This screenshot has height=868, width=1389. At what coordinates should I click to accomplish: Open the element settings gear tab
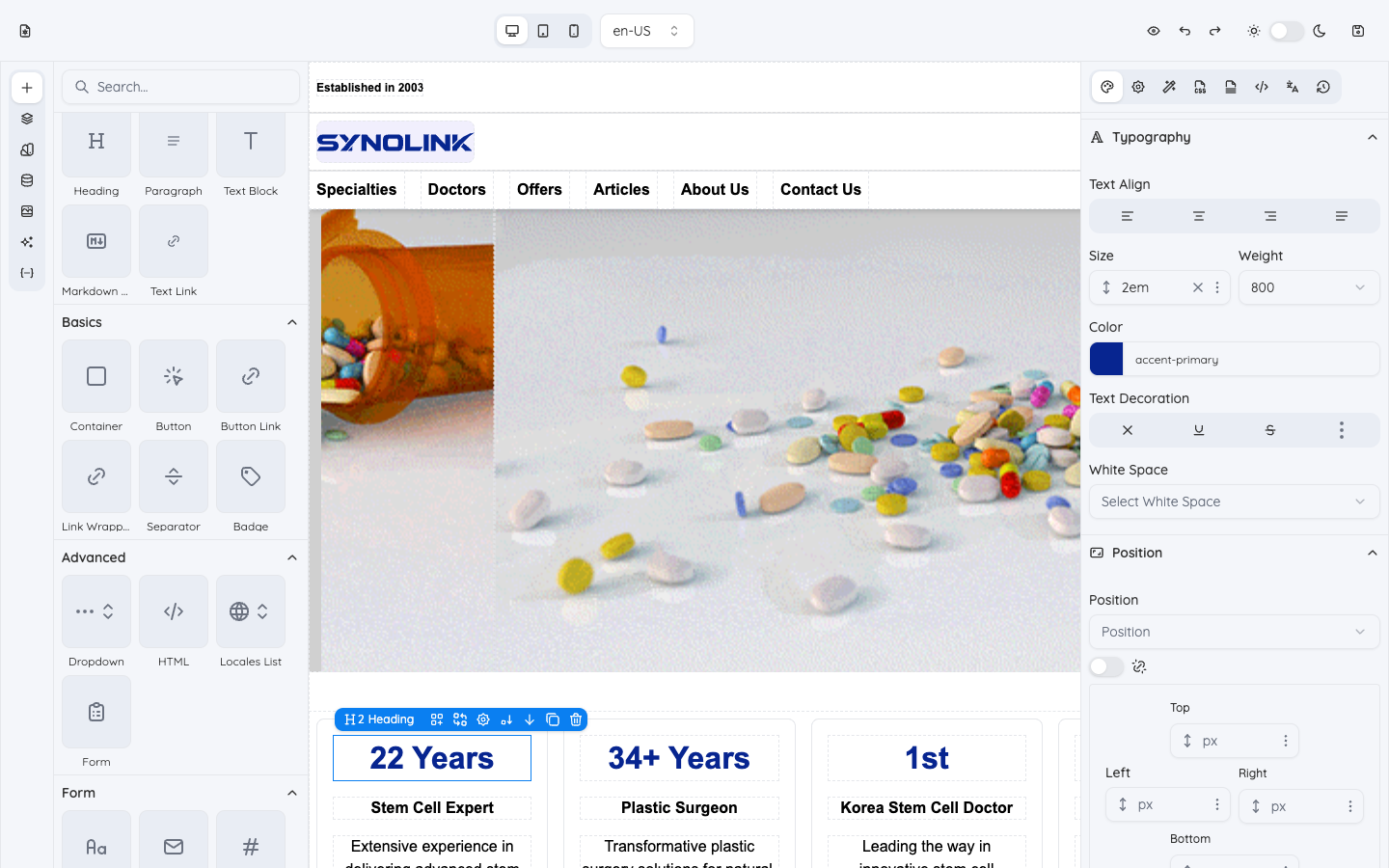pos(1138,87)
